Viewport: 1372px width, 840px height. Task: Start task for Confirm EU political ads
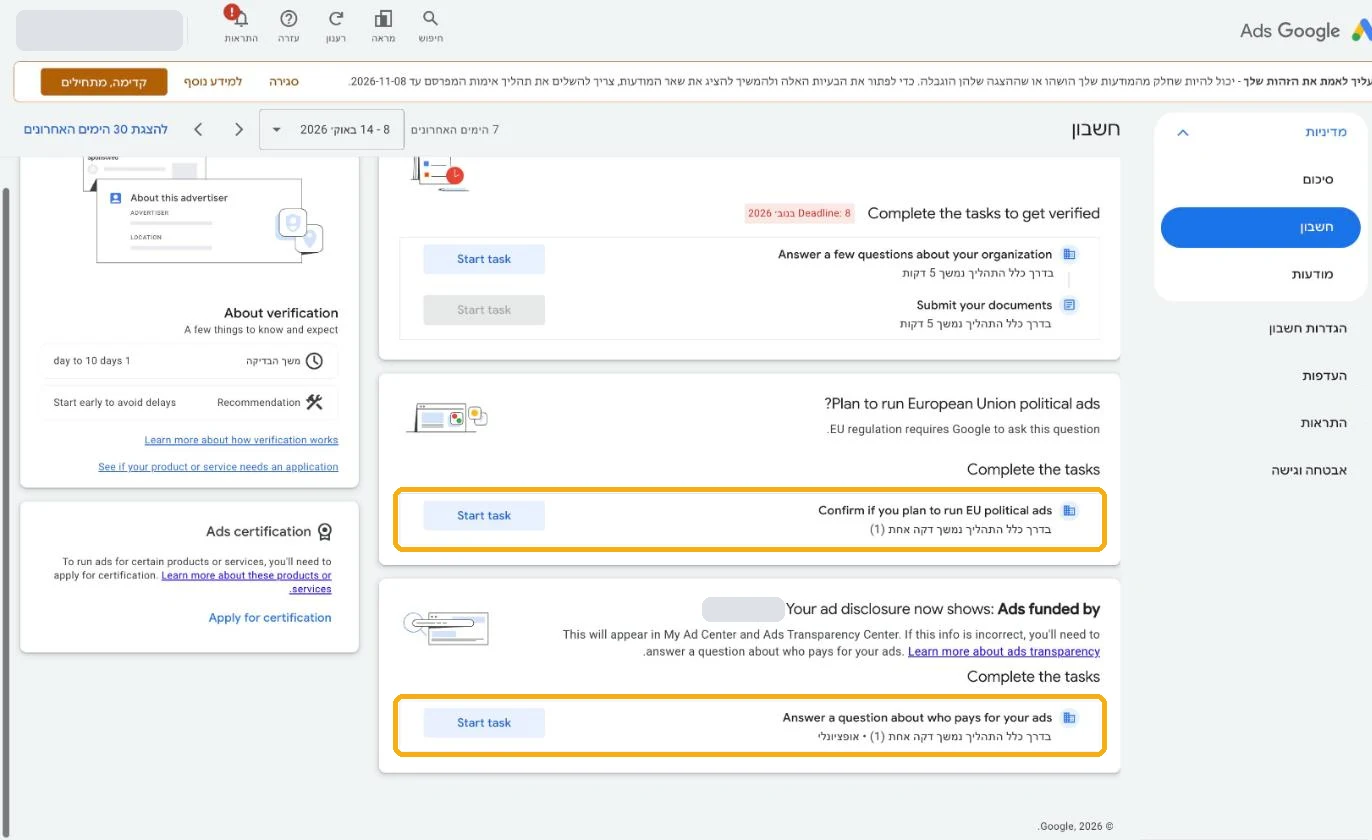(484, 516)
